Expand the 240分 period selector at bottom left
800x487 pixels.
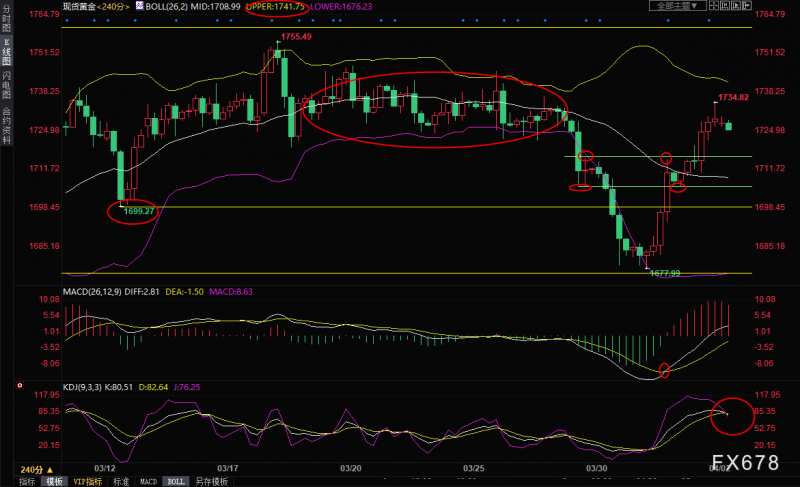pos(36,470)
